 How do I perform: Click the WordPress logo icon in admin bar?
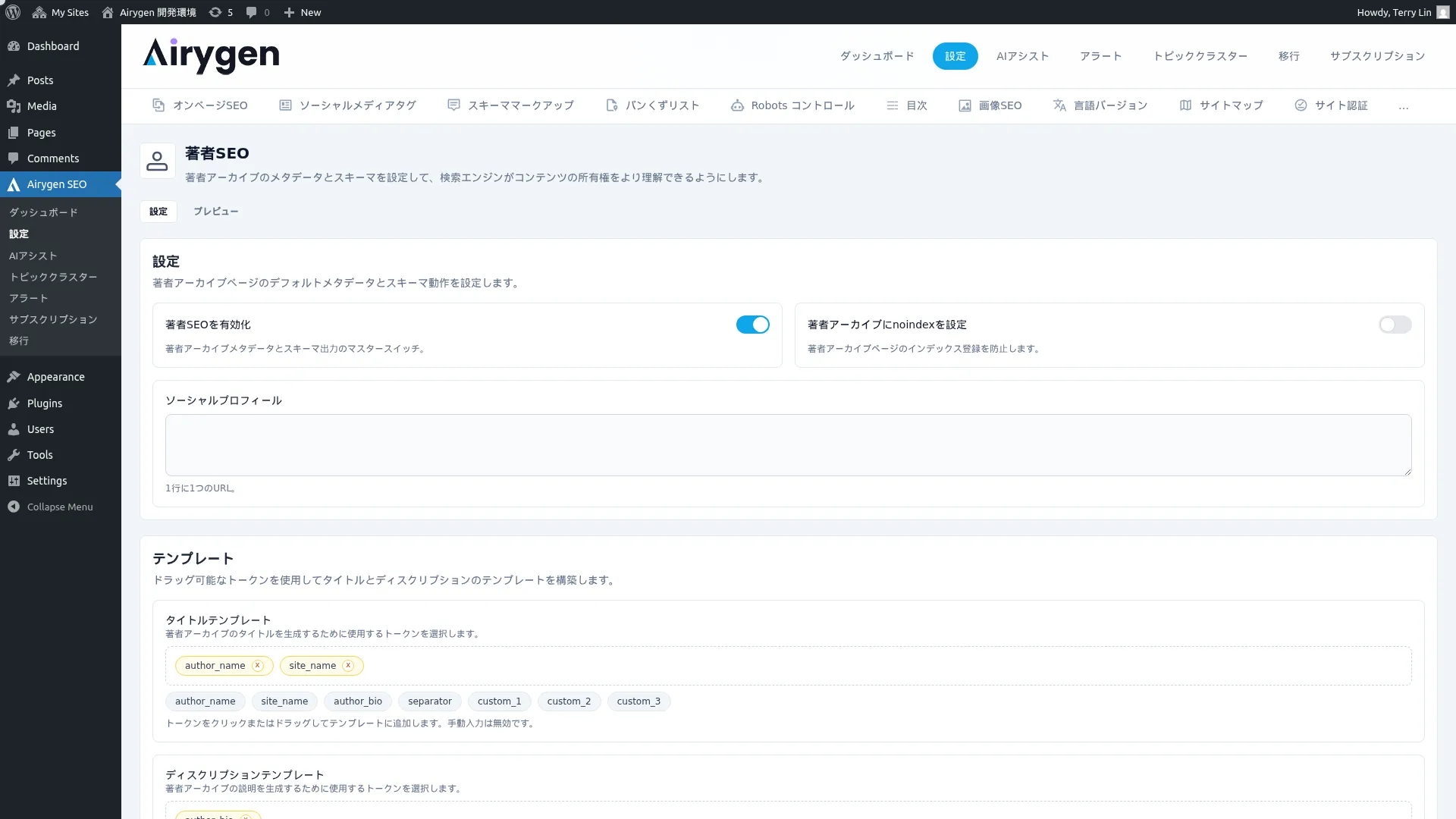click(13, 12)
